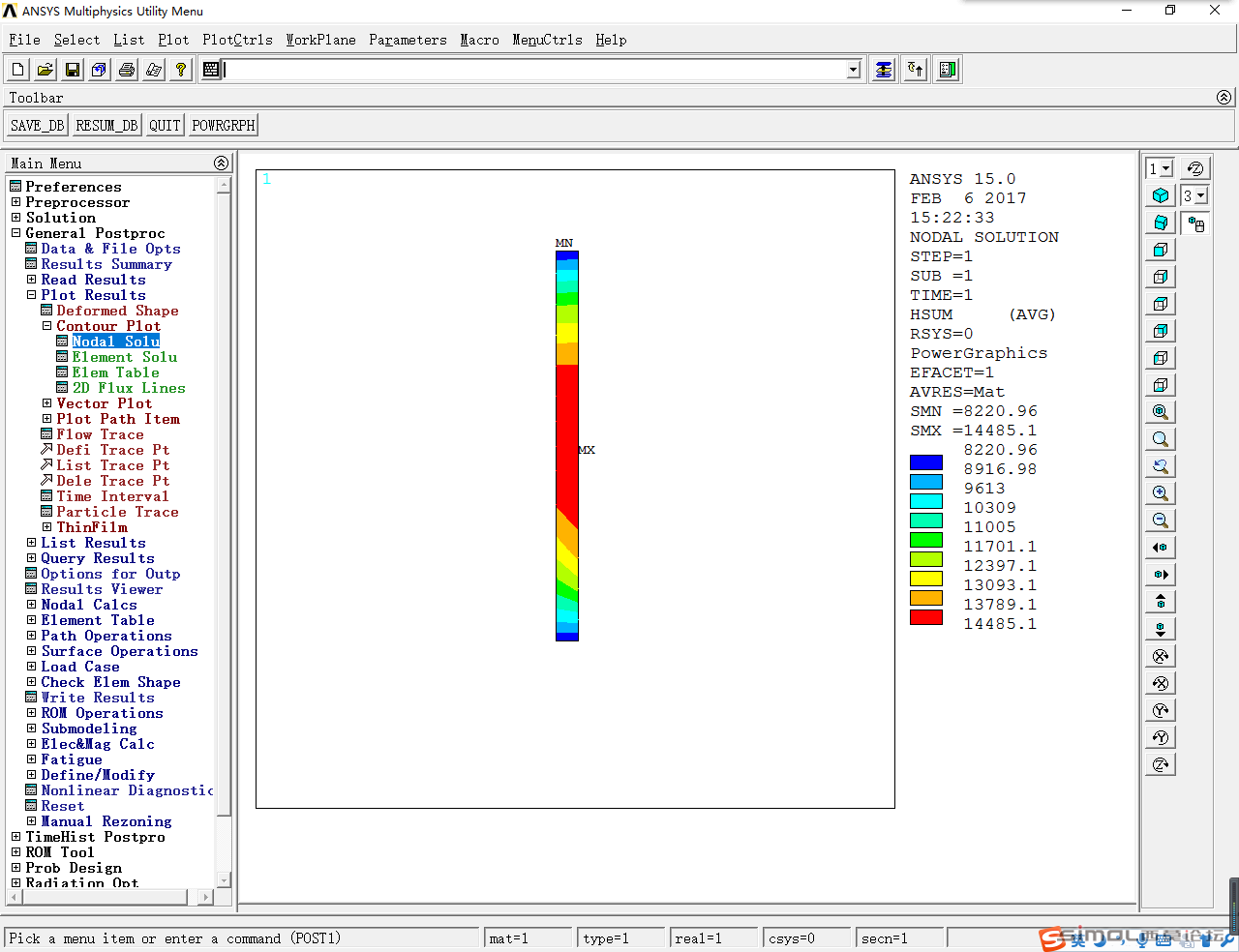
Task: Open the File menu
Action: point(24,40)
